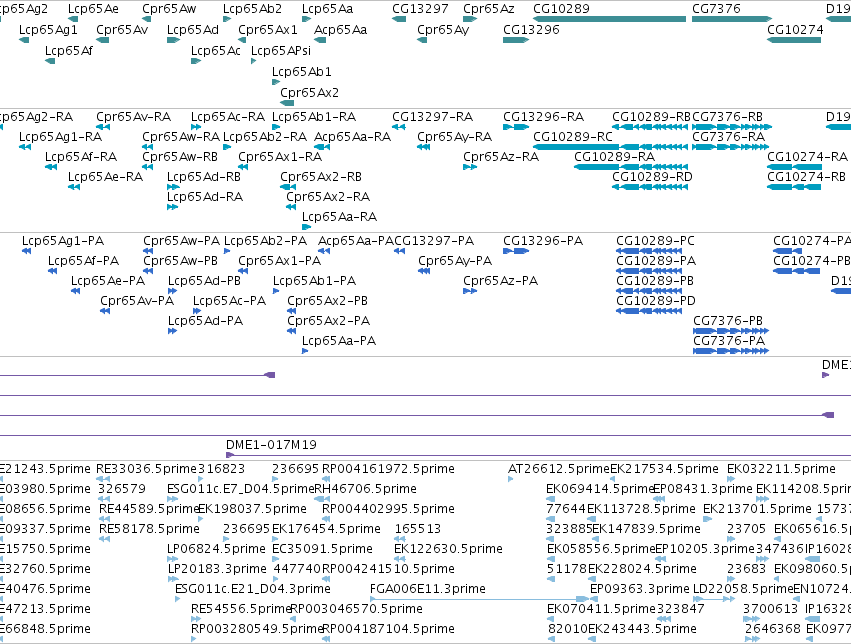
Task: Select the Cpr65Ax2 gene label
Action: pos(309,93)
